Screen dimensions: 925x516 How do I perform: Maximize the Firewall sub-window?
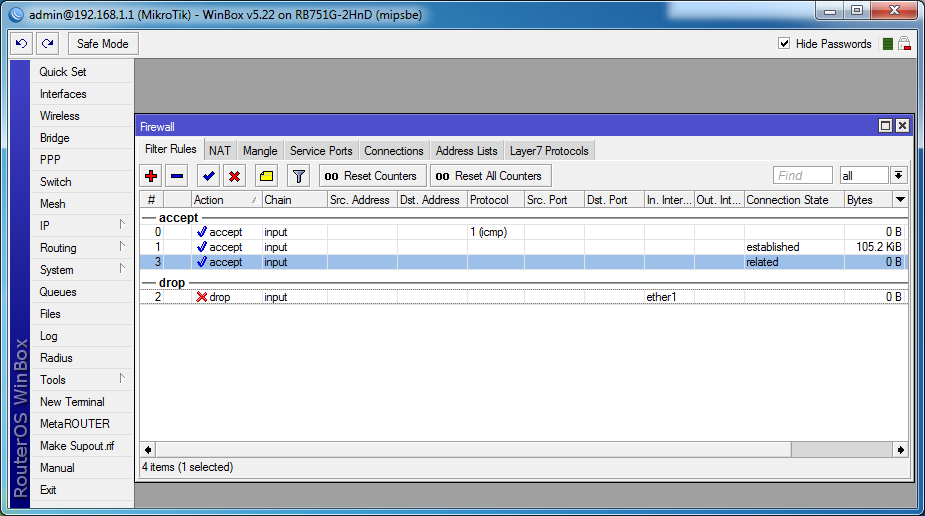pos(885,126)
